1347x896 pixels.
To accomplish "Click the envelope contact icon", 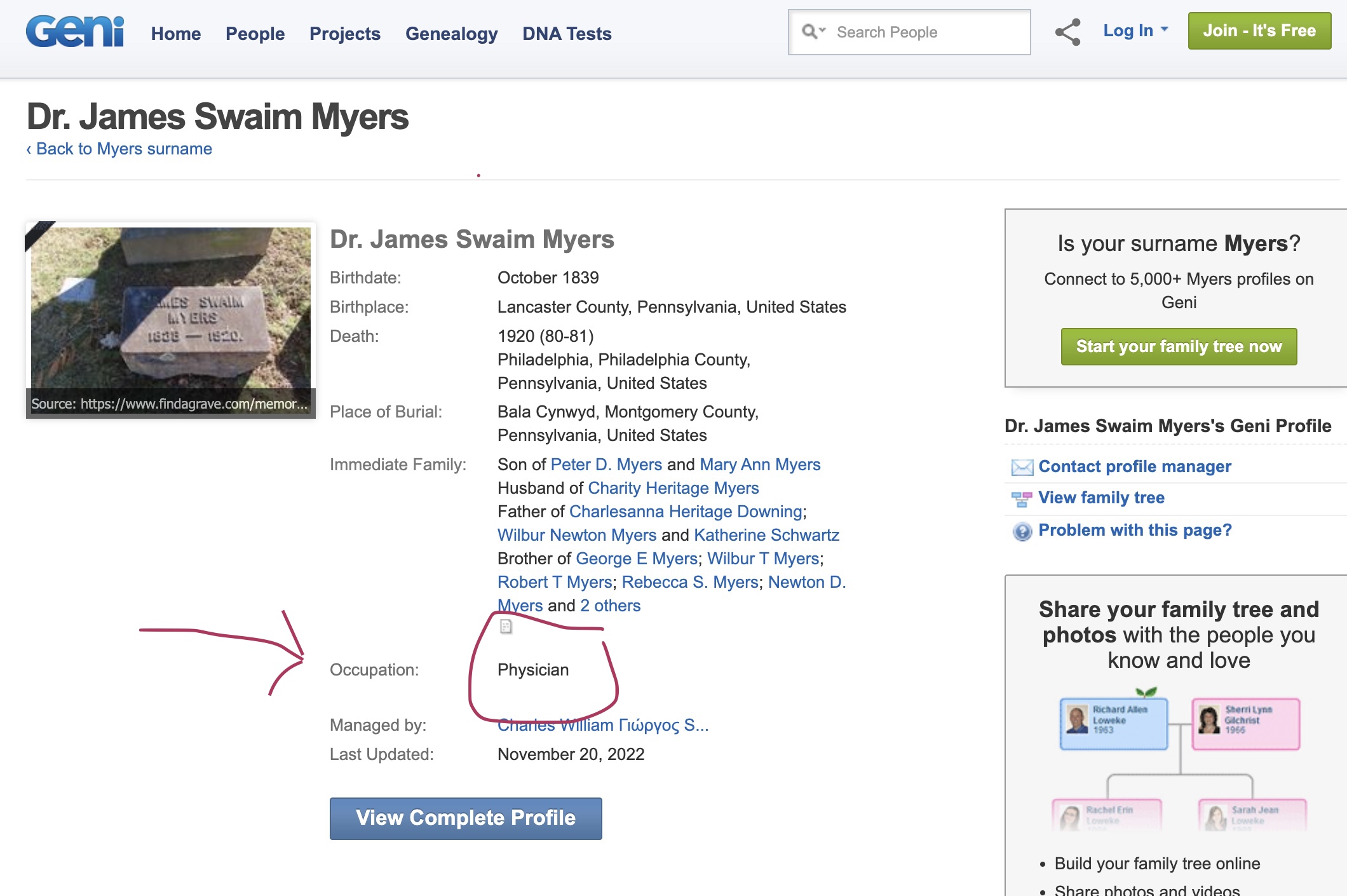I will pos(1022,467).
